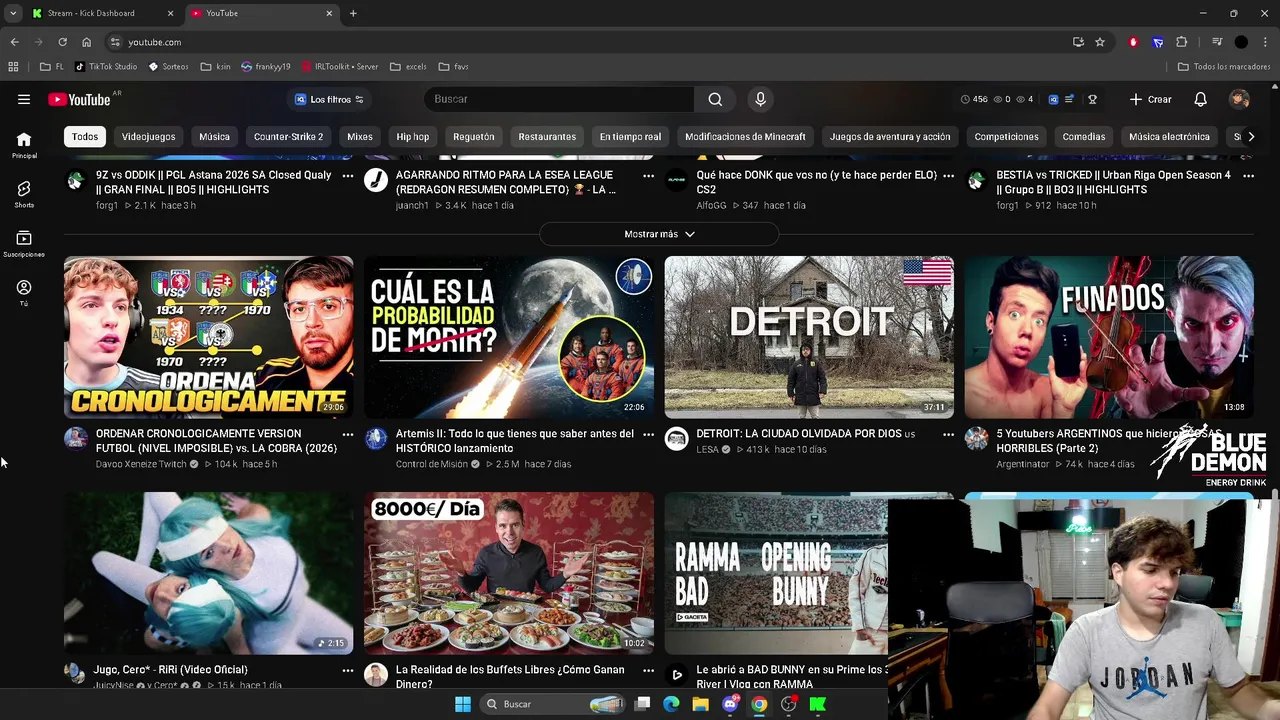Open the notifications bell

[x=1200, y=99]
